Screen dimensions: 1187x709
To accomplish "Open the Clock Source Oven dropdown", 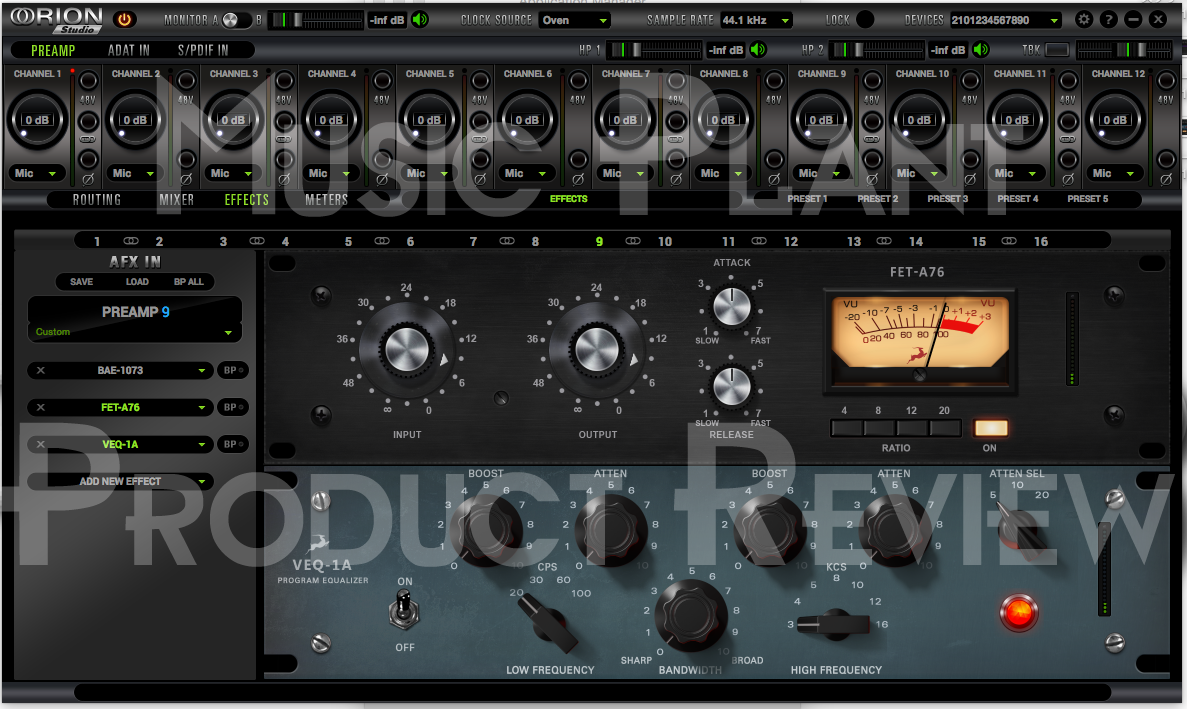I will 575,20.
